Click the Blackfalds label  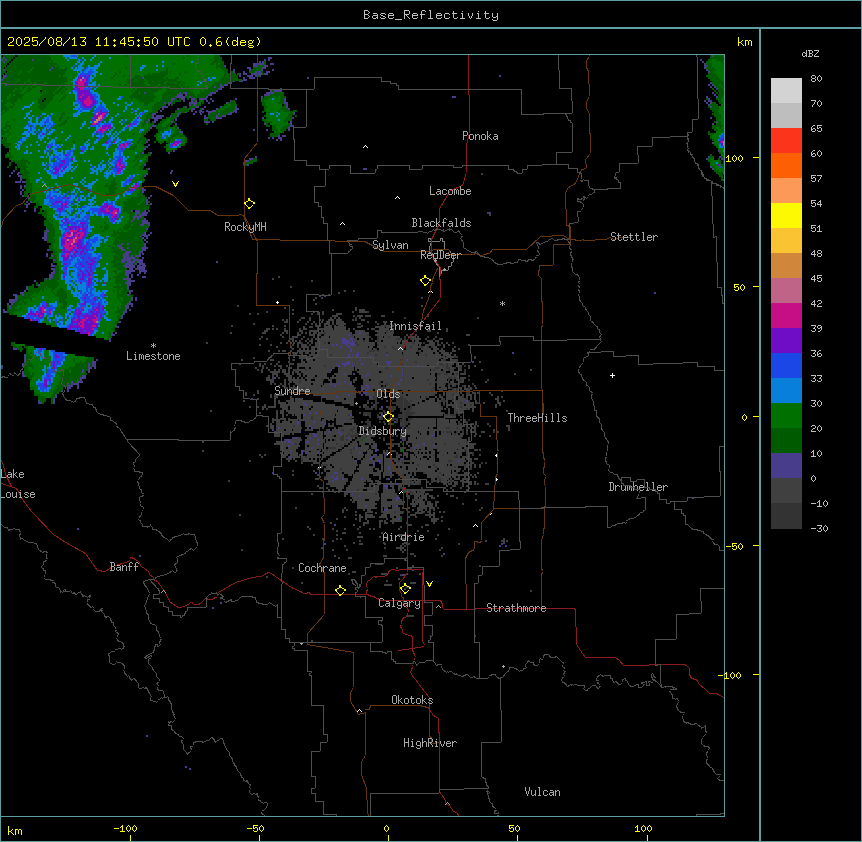click(441, 223)
